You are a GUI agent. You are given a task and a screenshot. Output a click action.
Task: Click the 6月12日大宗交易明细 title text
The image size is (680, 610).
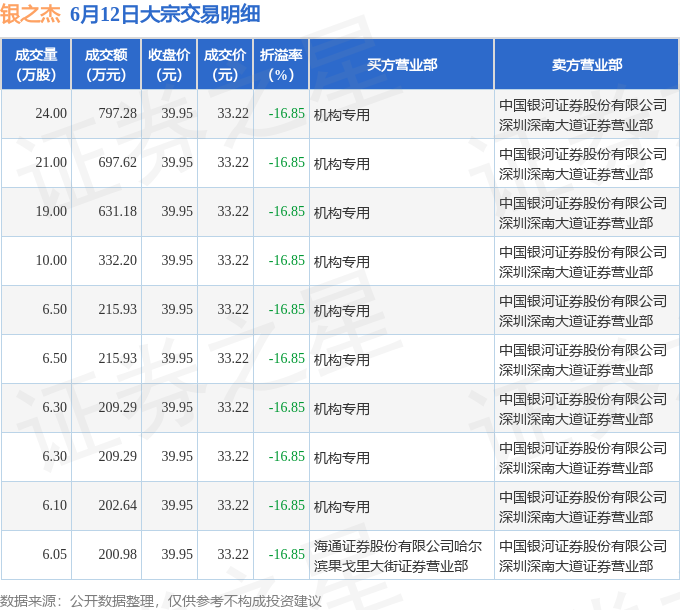click(165, 14)
